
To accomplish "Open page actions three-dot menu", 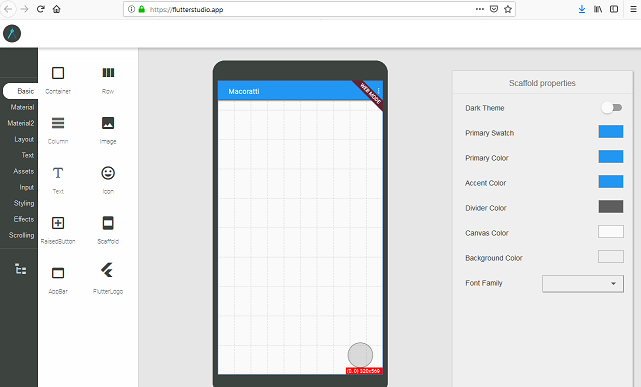I will click(480, 9).
